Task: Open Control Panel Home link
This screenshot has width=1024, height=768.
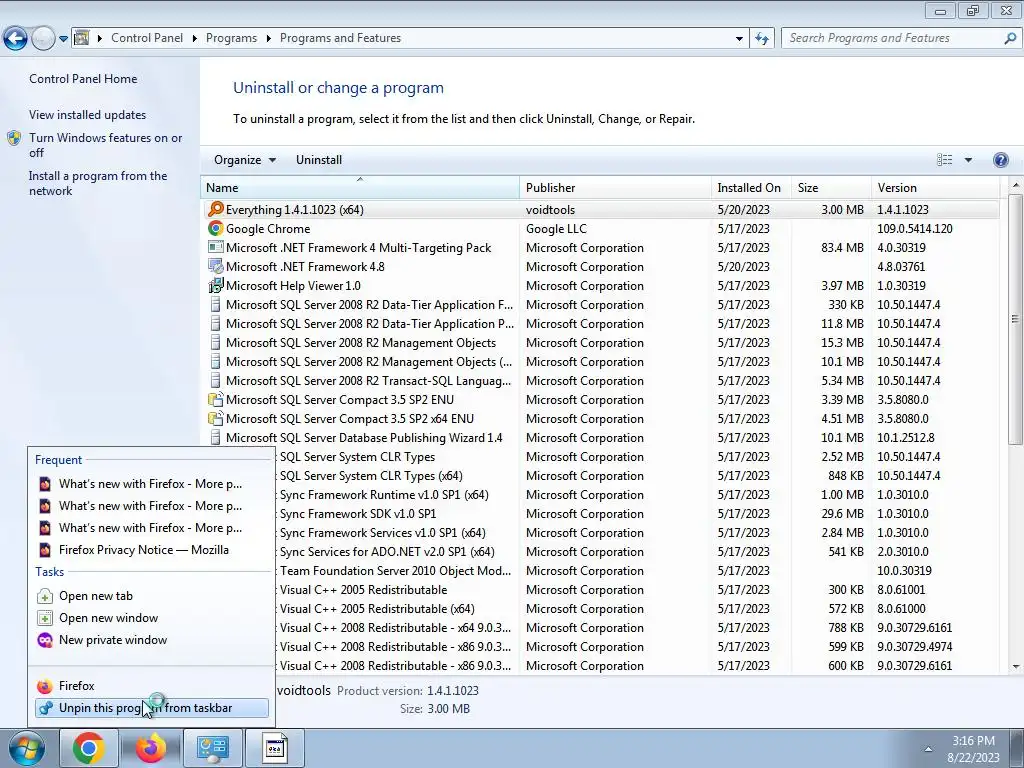Action: click(83, 78)
